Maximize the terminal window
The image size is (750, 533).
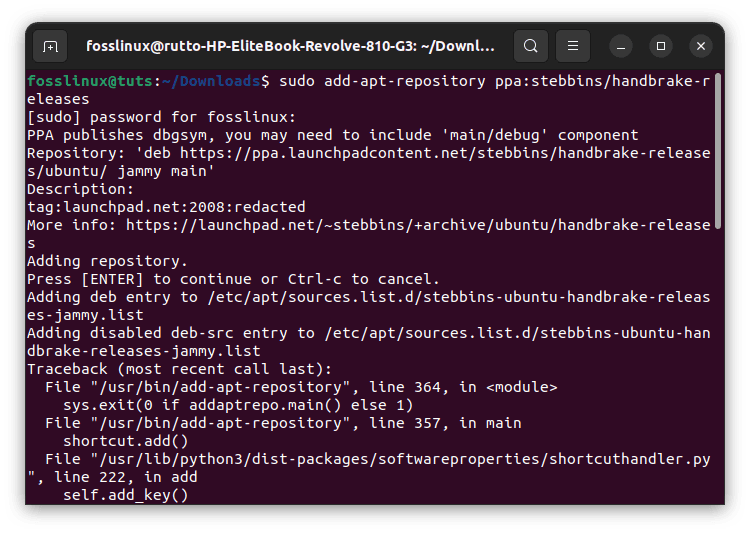[661, 46]
